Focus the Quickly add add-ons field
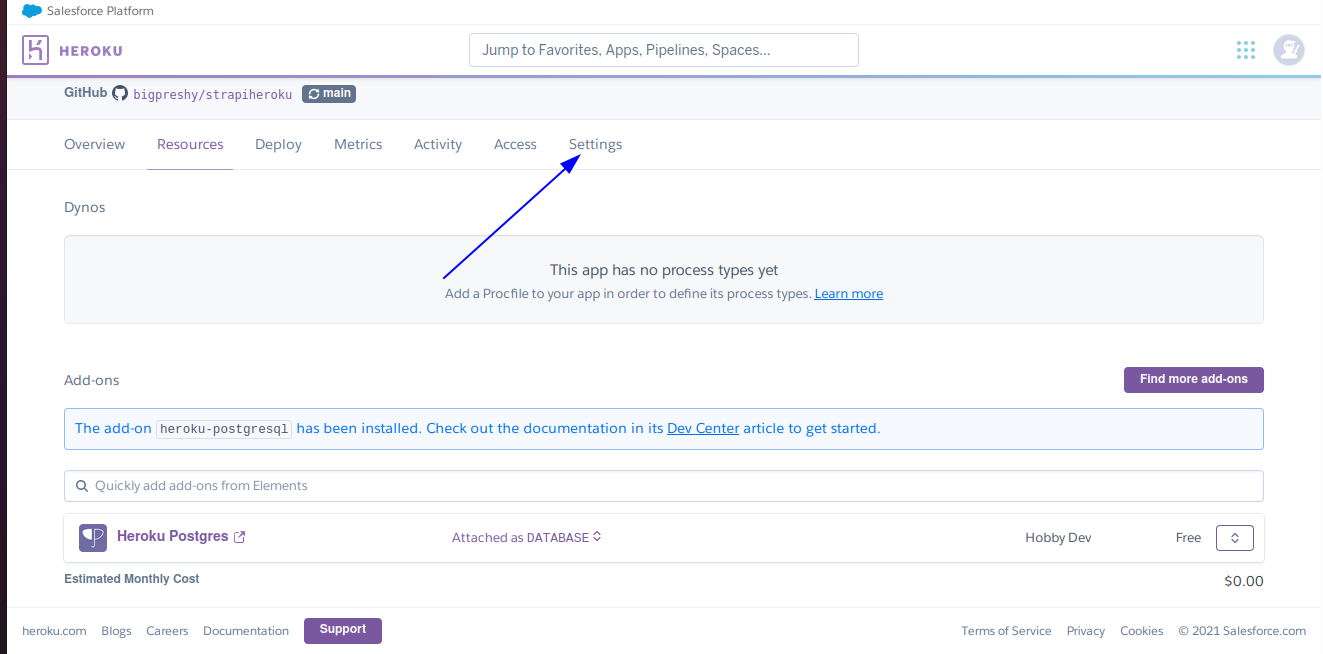Viewport: 1323px width, 654px height. 664,486
